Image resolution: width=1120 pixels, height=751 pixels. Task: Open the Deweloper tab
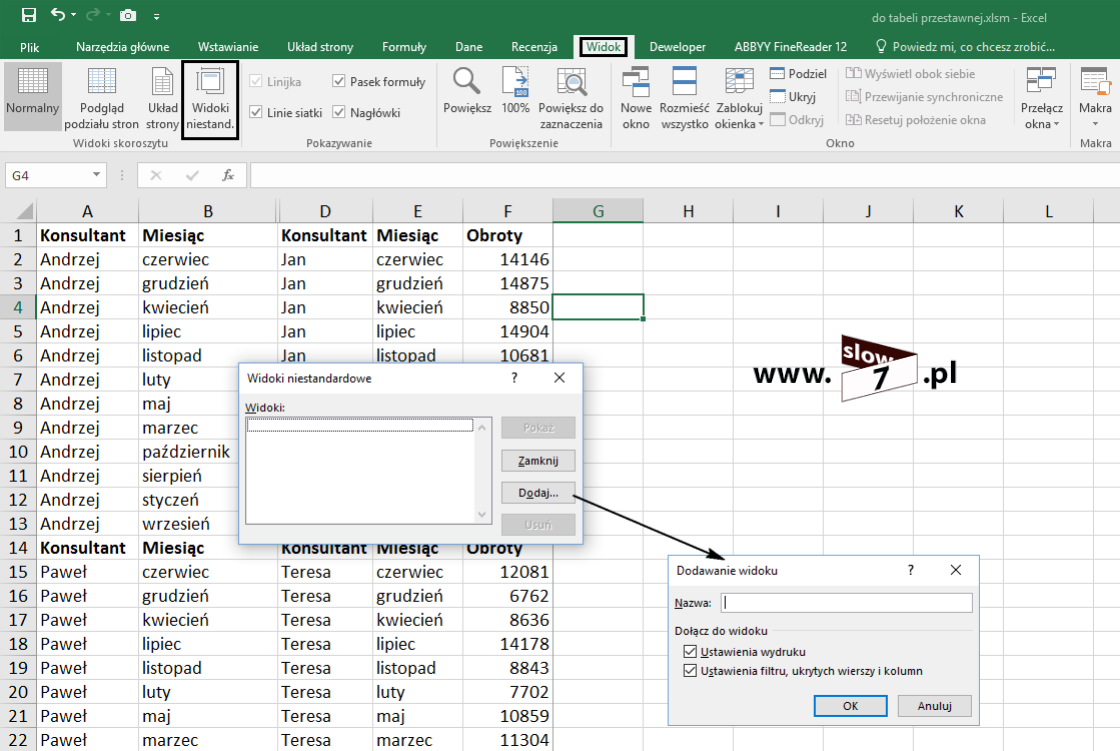[677, 47]
